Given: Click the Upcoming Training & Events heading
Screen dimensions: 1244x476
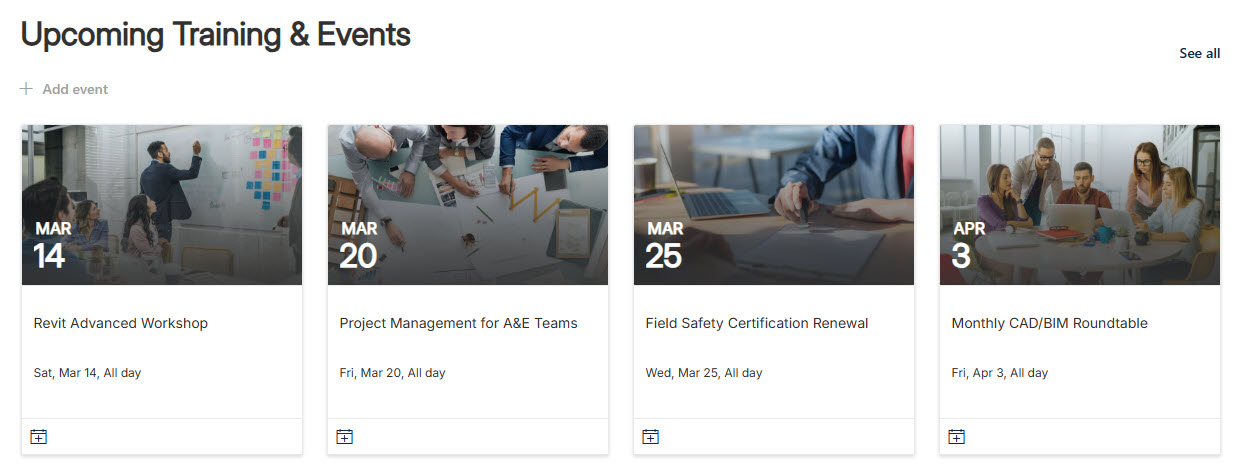Looking at the screenshot, I should click(216, 35).
